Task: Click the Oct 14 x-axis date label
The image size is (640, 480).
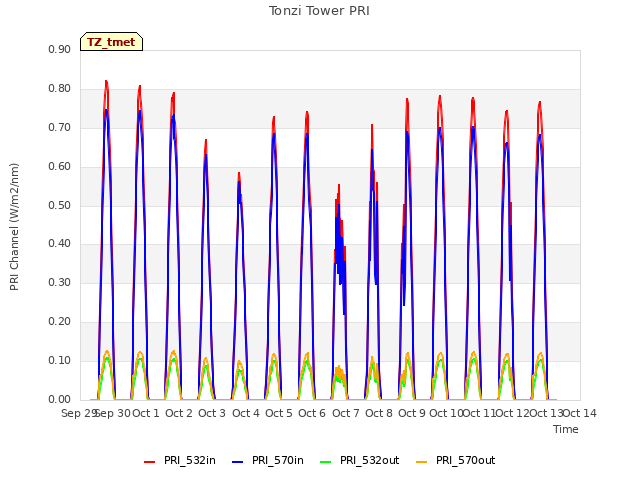Action: [x=580, y=413]
